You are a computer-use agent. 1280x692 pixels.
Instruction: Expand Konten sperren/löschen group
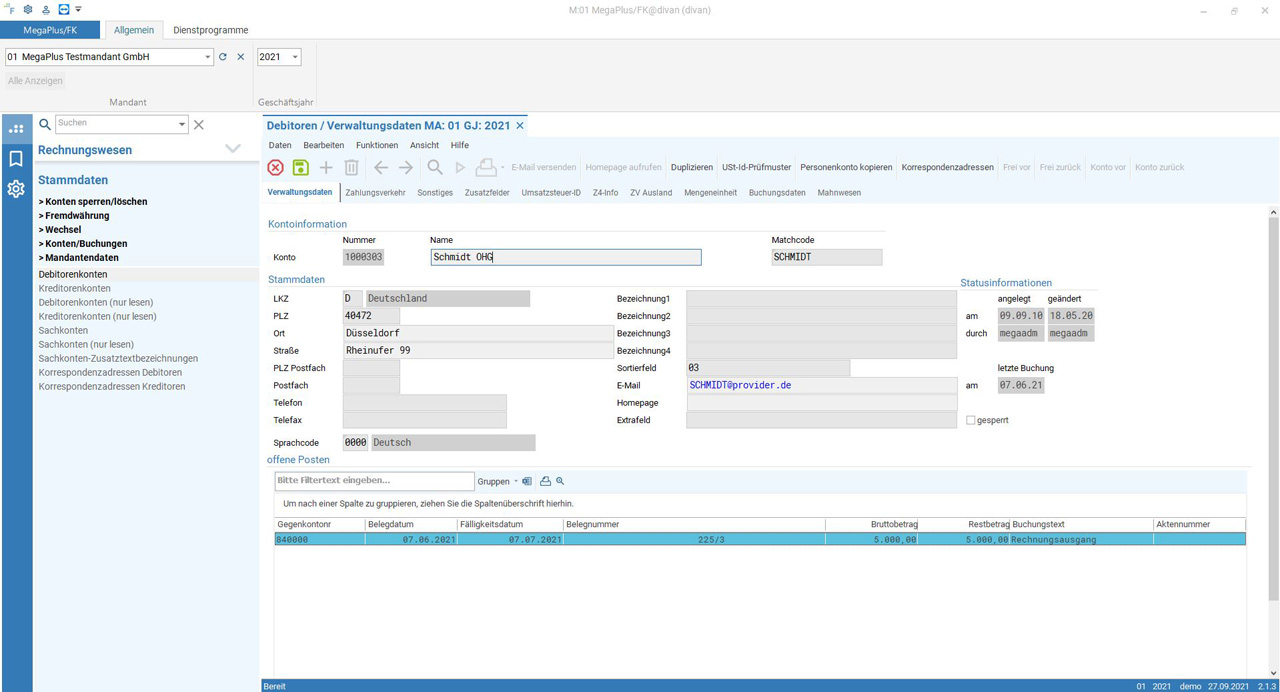click(93, 202)
